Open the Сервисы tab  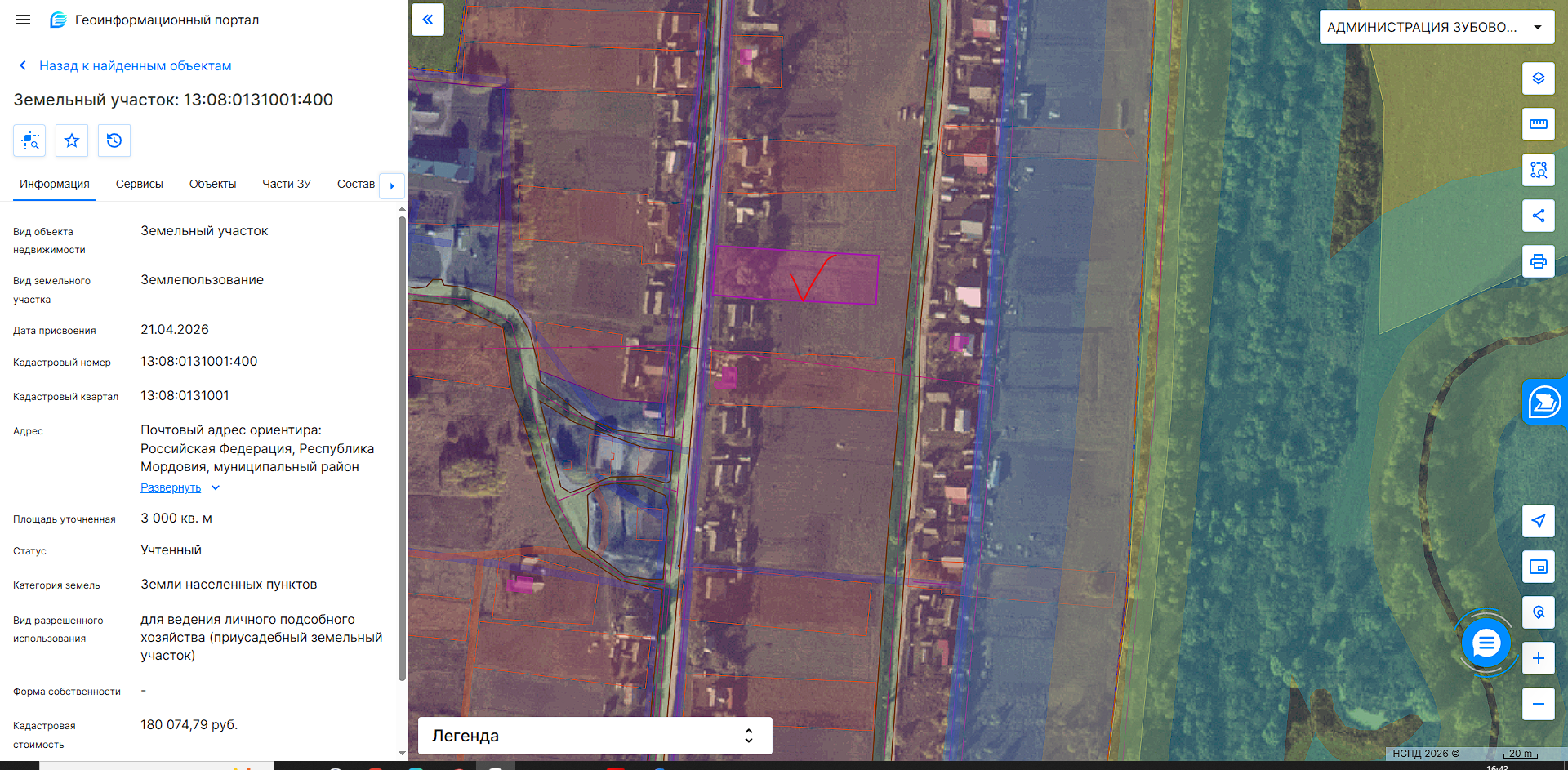coord(140,184)
